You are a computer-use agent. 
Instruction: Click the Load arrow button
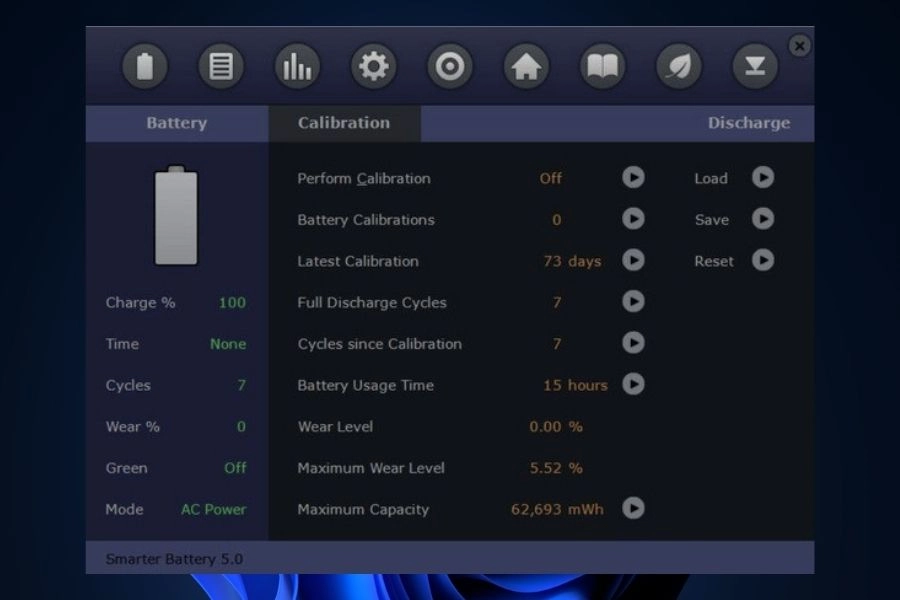pyautogui.click(x=763, y=177)
